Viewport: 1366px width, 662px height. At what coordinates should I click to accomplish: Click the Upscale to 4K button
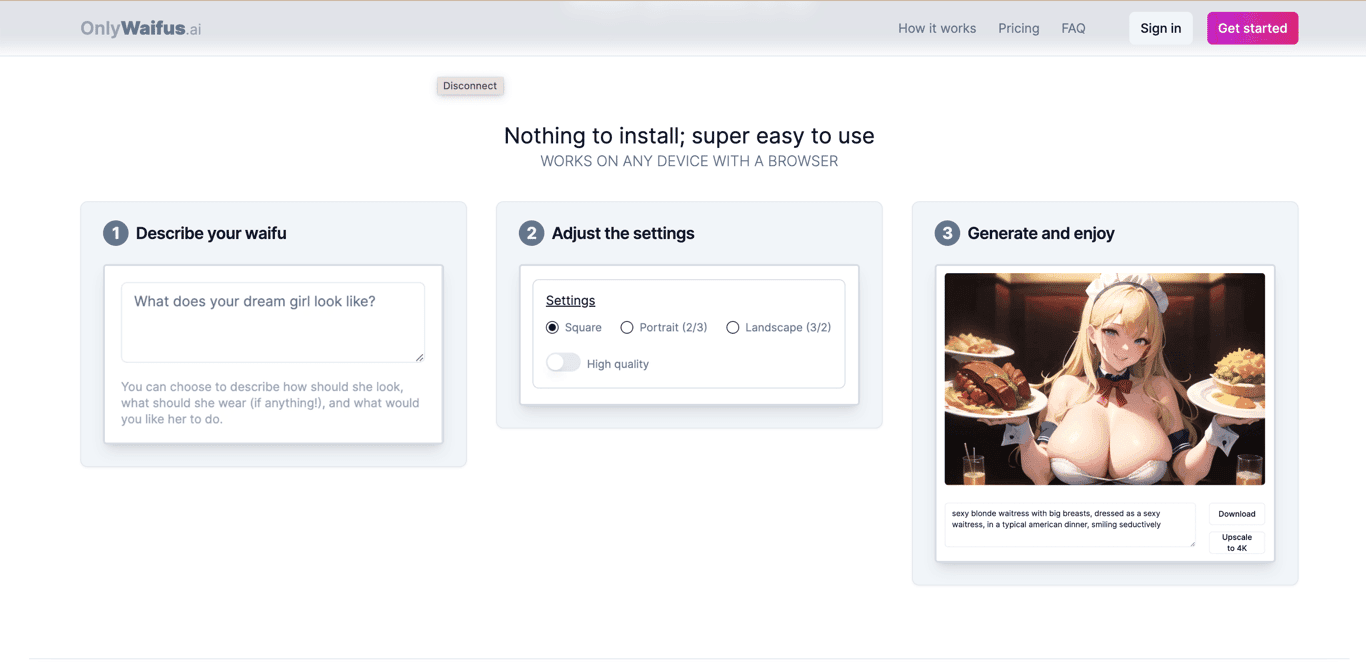click(1236, 542)
